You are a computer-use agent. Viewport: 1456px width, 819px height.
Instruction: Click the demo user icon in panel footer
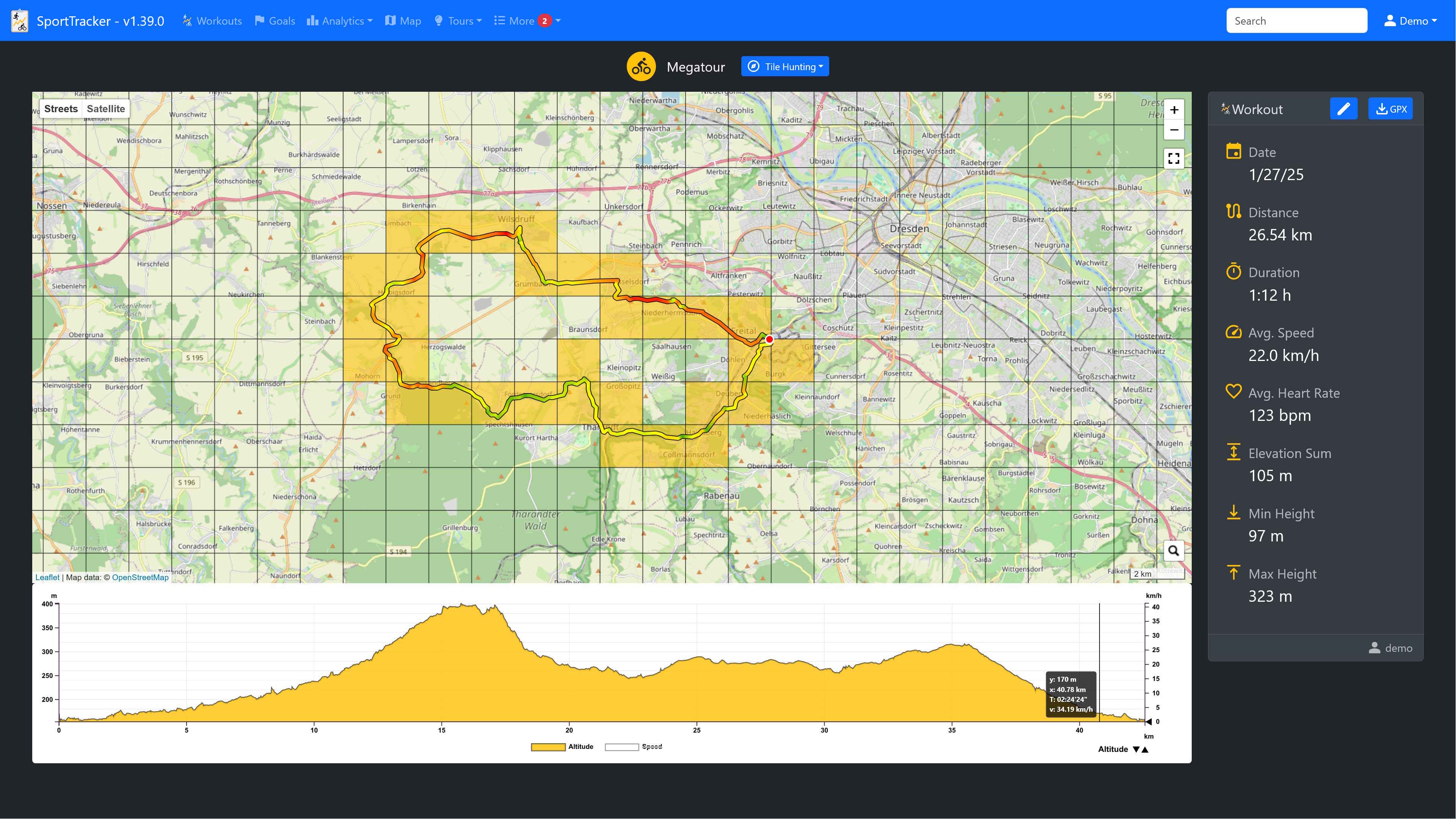pyautogui.click(x=1374, y=648)
